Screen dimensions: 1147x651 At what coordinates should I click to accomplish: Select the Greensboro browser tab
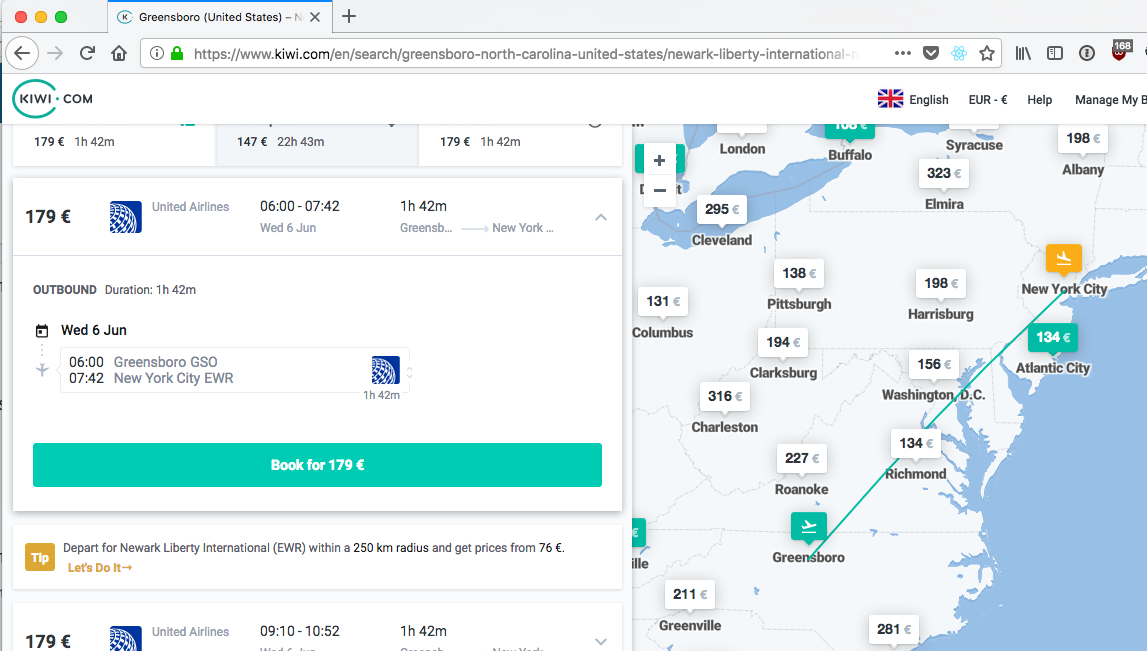(219, 17)
